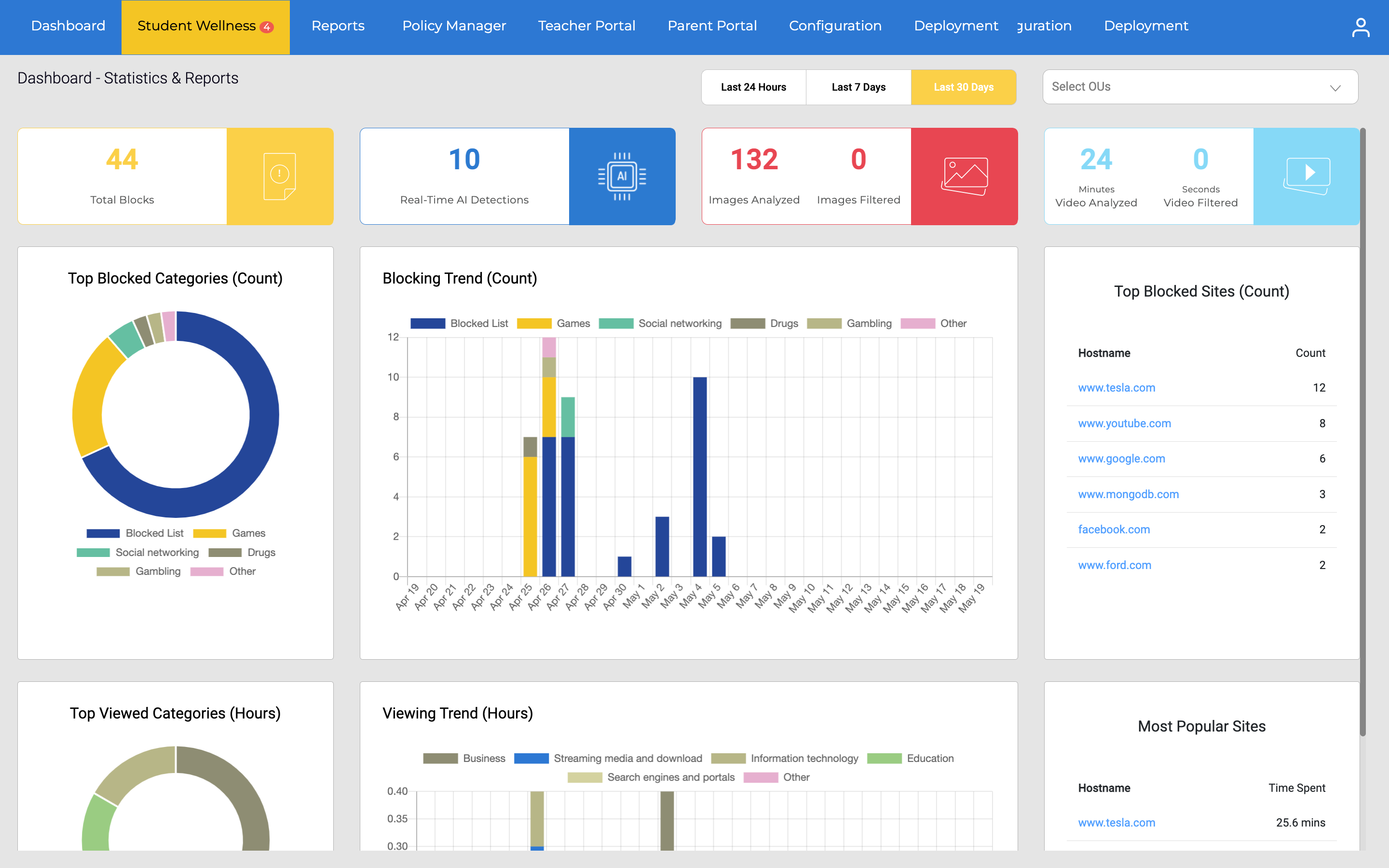Open the www.youtube.com link

click(1124, 423)
